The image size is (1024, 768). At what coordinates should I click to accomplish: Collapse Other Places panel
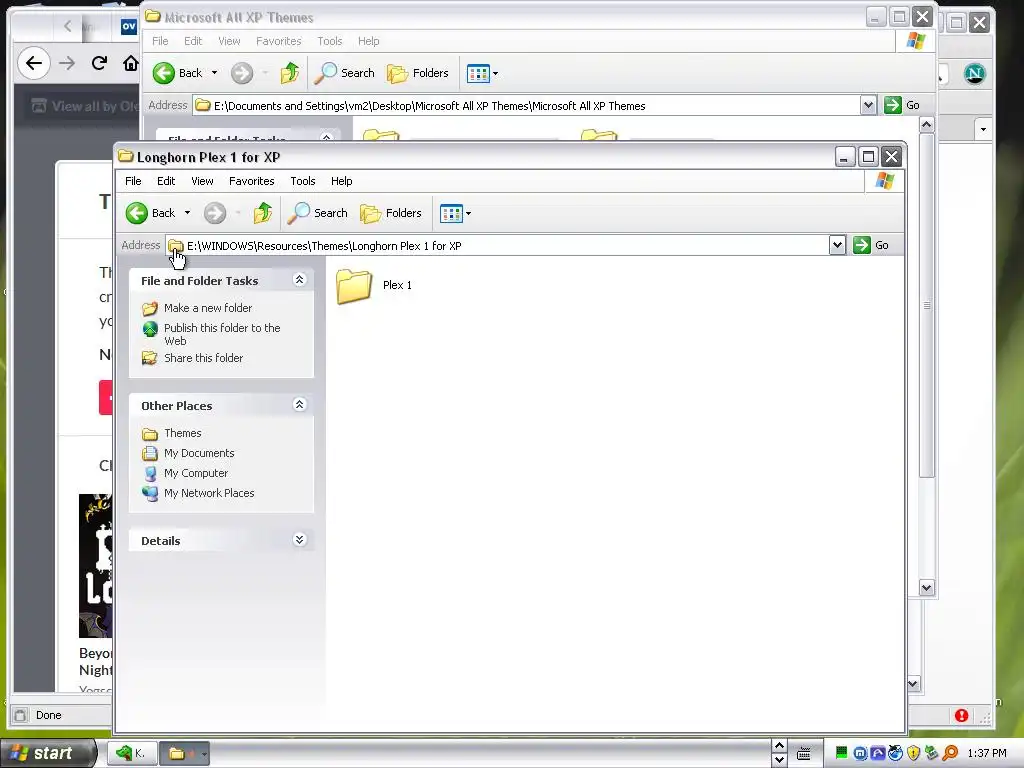[x=299, y=405]
